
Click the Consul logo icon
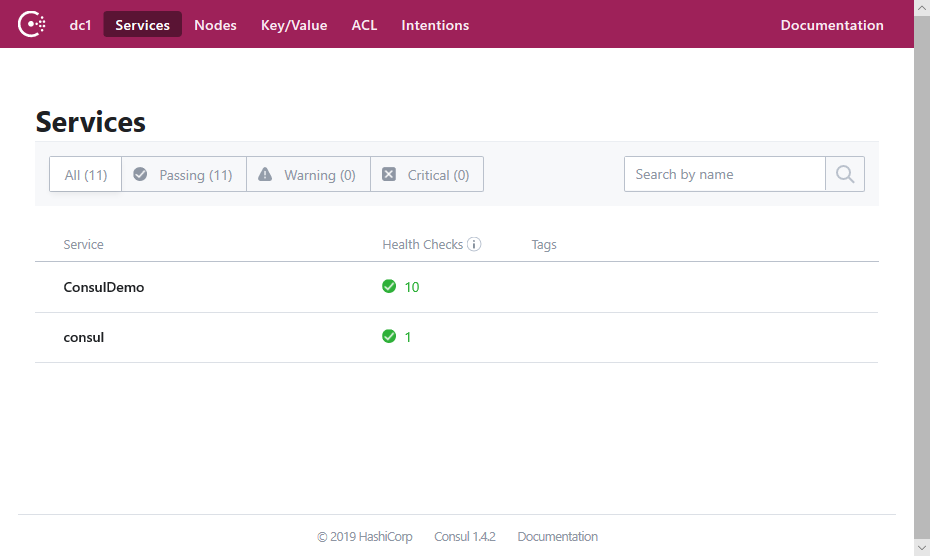(32, 25)
